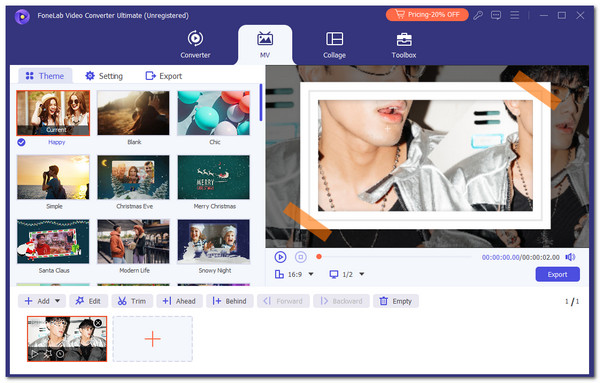
Task: Click the key register icon
Action: click(x=478, y=15)
